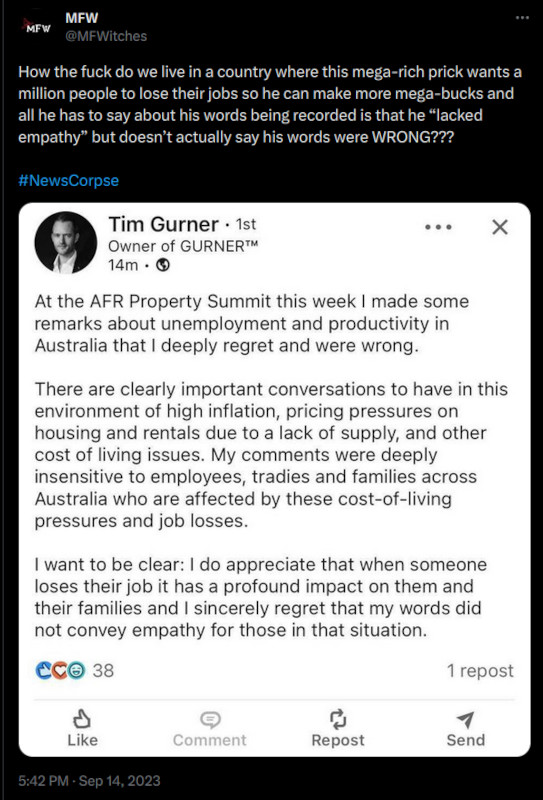Open the tweet's three-dot more menu
The height and width of the screenshot is (800, 543).
[x=522, y=18]
